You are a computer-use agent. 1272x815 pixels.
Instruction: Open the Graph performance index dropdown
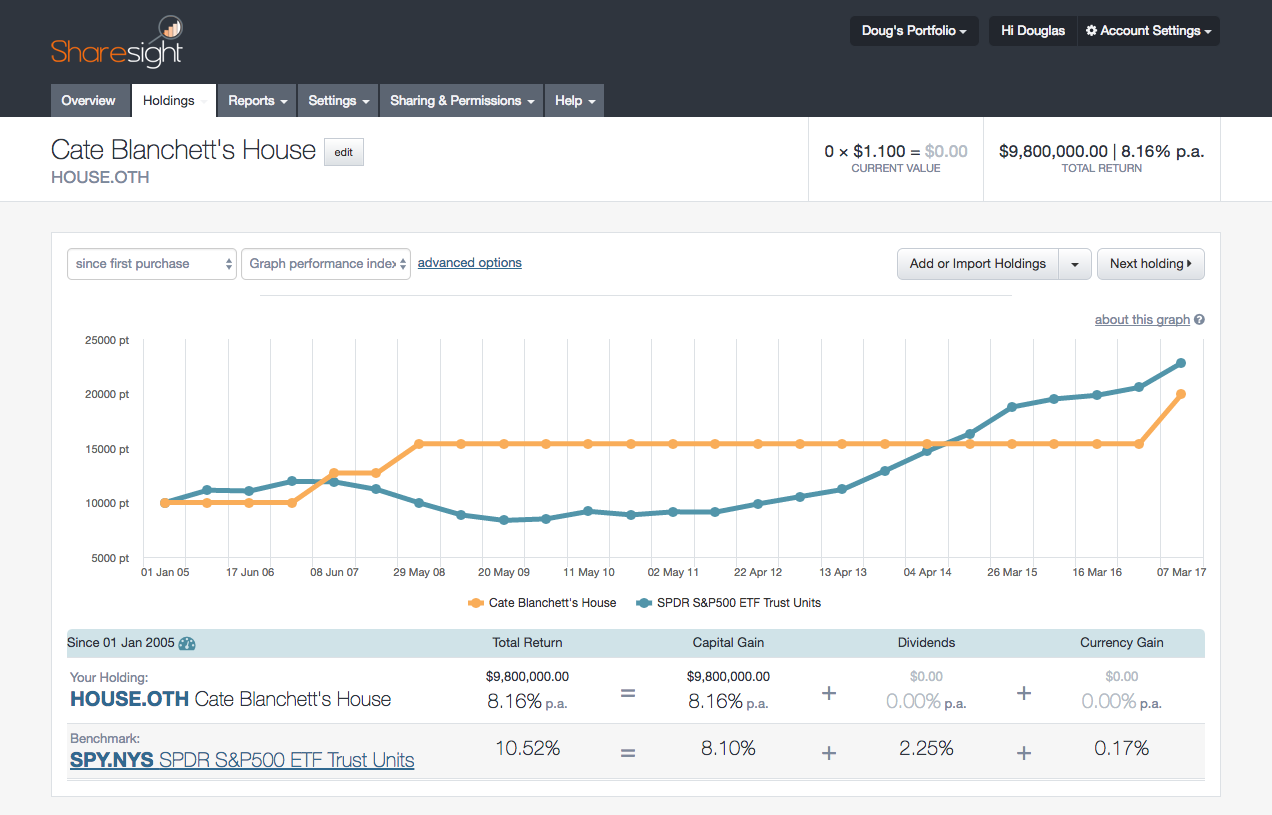(326, 264)
